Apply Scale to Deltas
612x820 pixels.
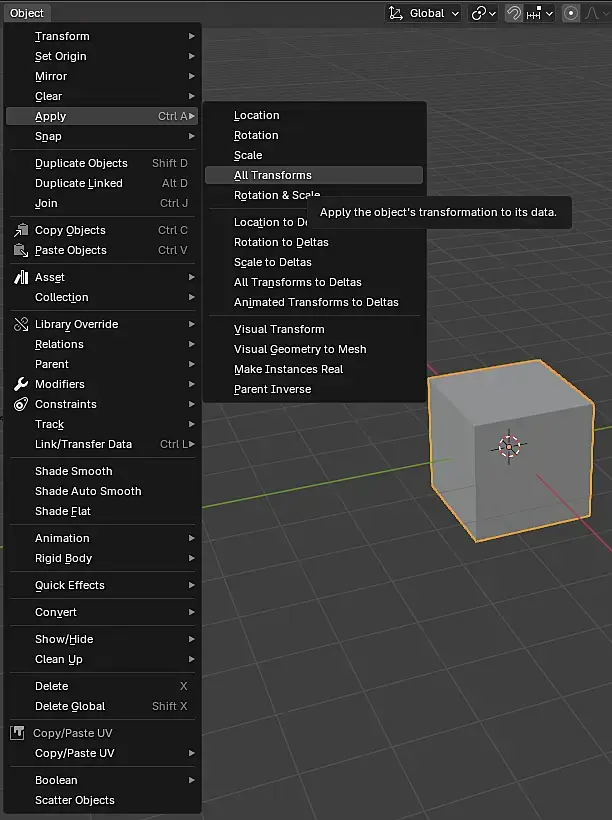click(x=314, y=262)
